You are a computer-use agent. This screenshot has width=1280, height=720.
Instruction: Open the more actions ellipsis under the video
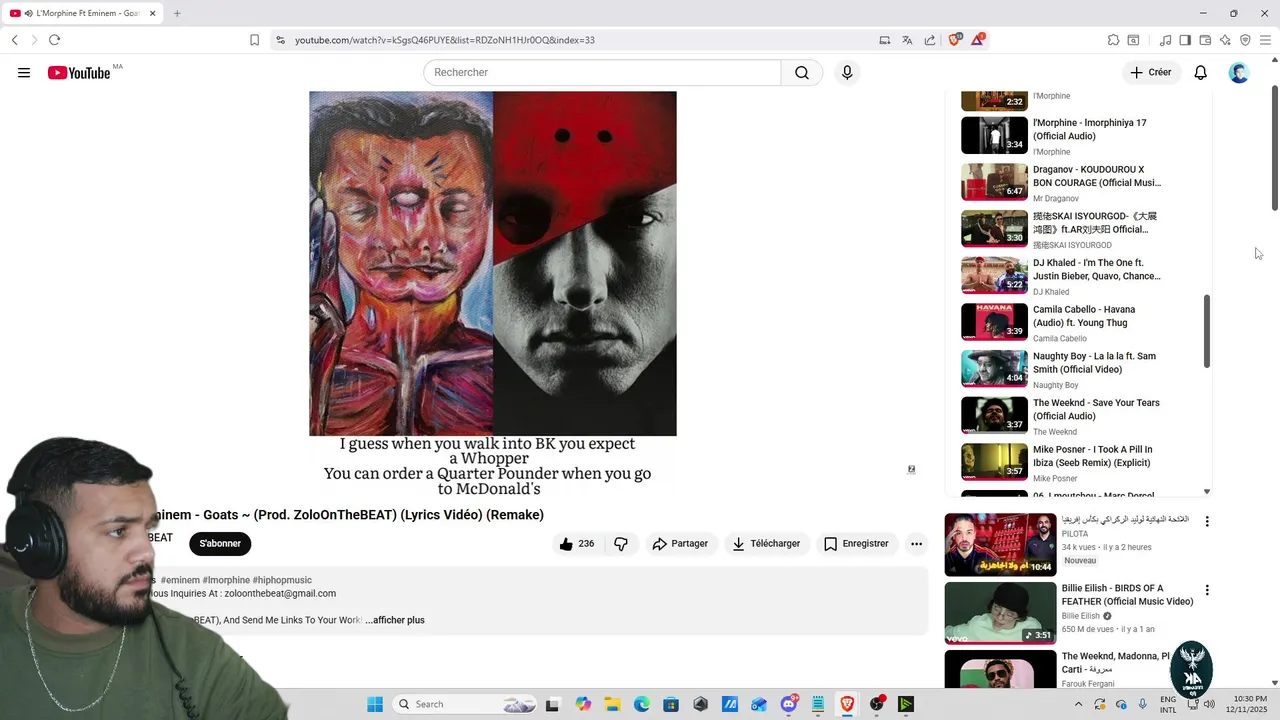(x=916, y=544)
